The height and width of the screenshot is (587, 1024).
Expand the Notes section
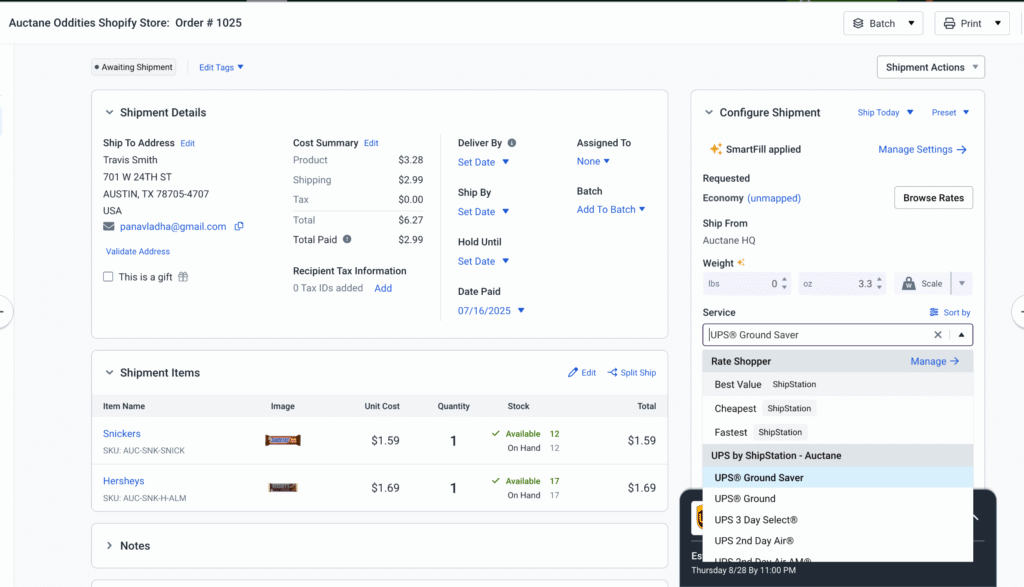109,546
